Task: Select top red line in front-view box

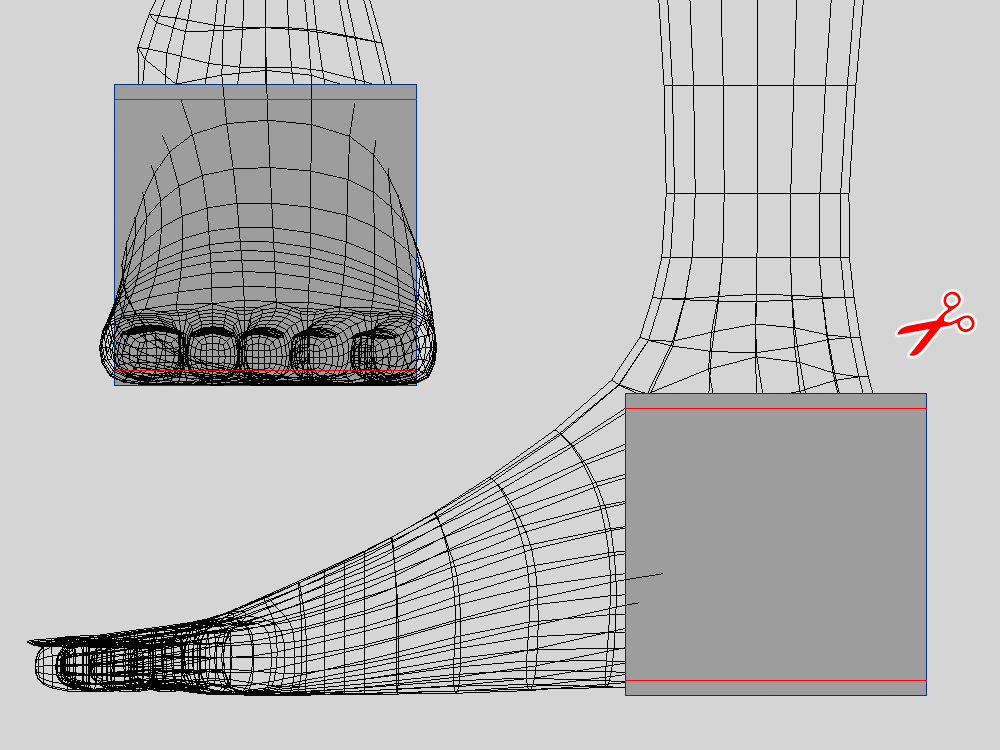Action: coord(265,99)
